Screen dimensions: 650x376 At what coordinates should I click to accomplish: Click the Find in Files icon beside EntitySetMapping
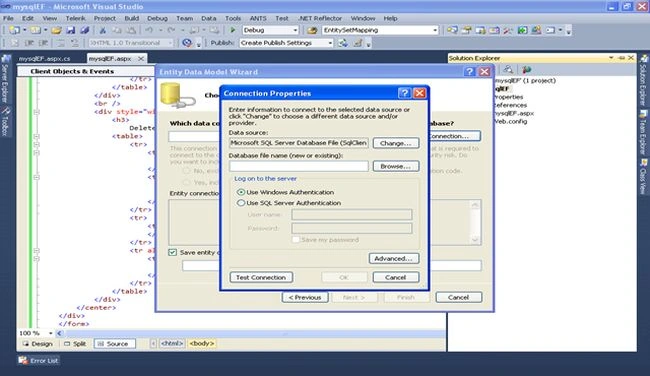point(312,30)
